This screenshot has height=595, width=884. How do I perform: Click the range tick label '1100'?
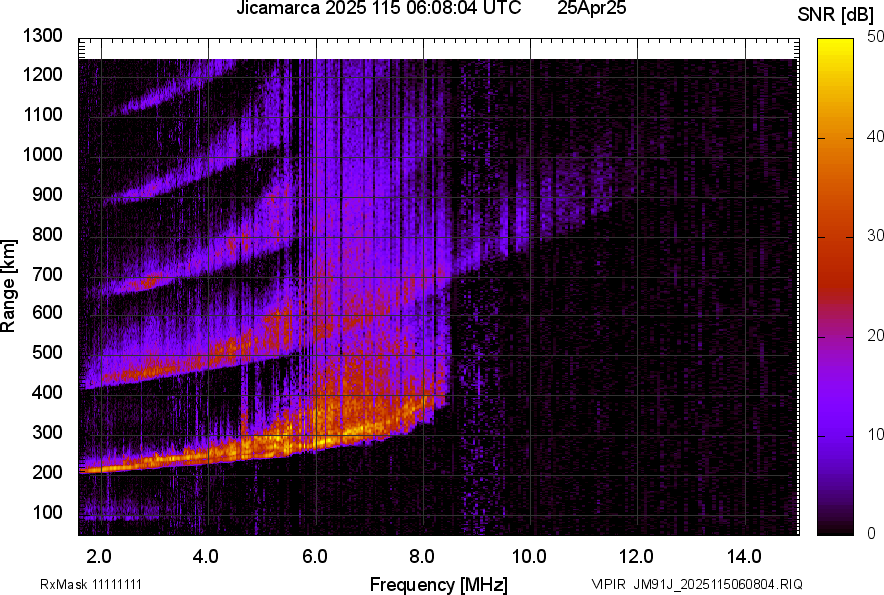43,114
